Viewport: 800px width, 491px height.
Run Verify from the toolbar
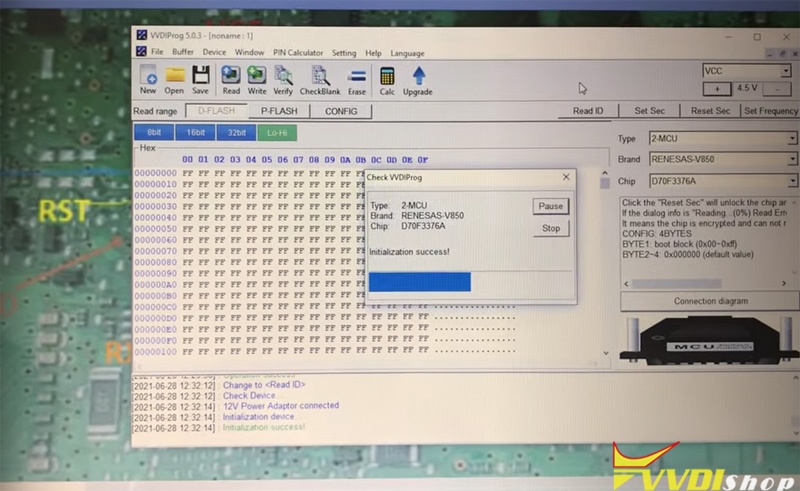(x=283, y=80)
